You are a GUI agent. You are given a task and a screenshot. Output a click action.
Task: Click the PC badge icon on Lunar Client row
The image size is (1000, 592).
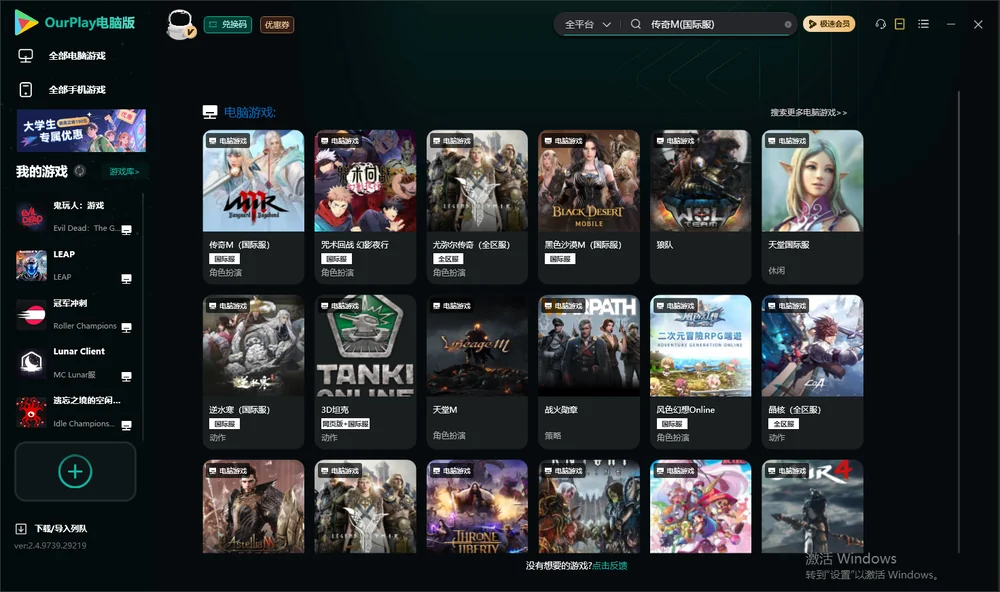126,376
